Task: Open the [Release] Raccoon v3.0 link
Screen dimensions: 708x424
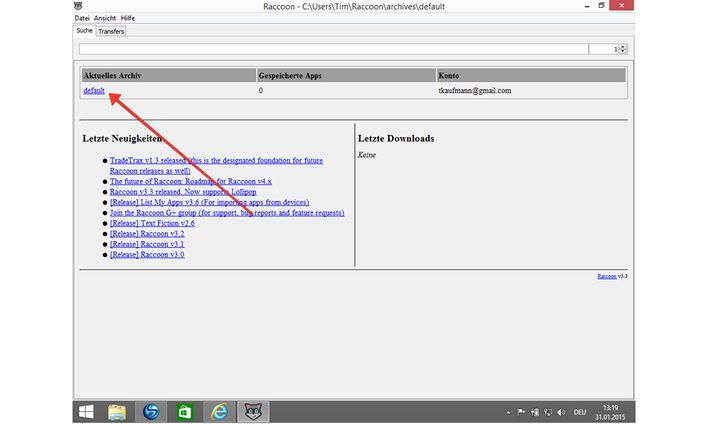Action: tap(147, 254)
